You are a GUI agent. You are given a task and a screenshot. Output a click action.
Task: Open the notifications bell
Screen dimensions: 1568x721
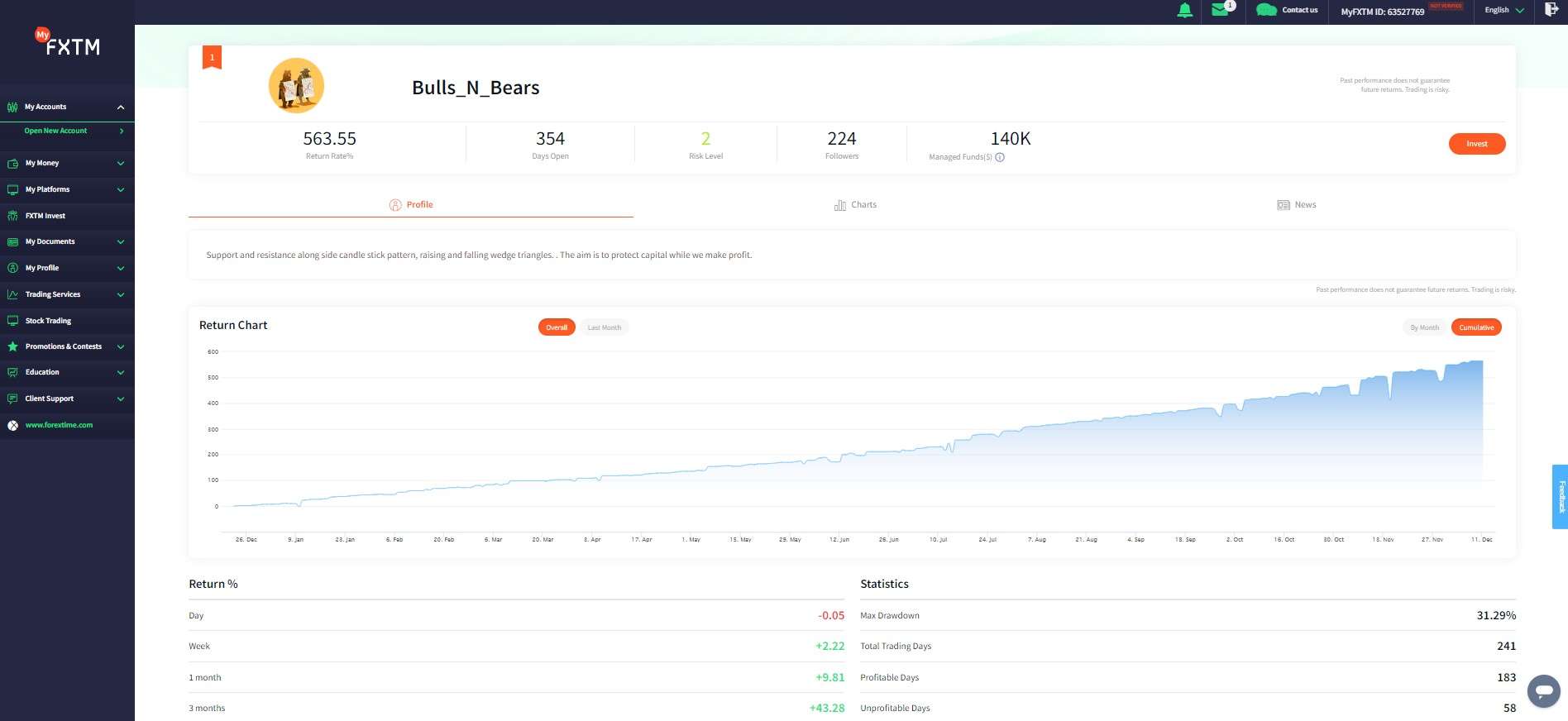(1184, 10)
